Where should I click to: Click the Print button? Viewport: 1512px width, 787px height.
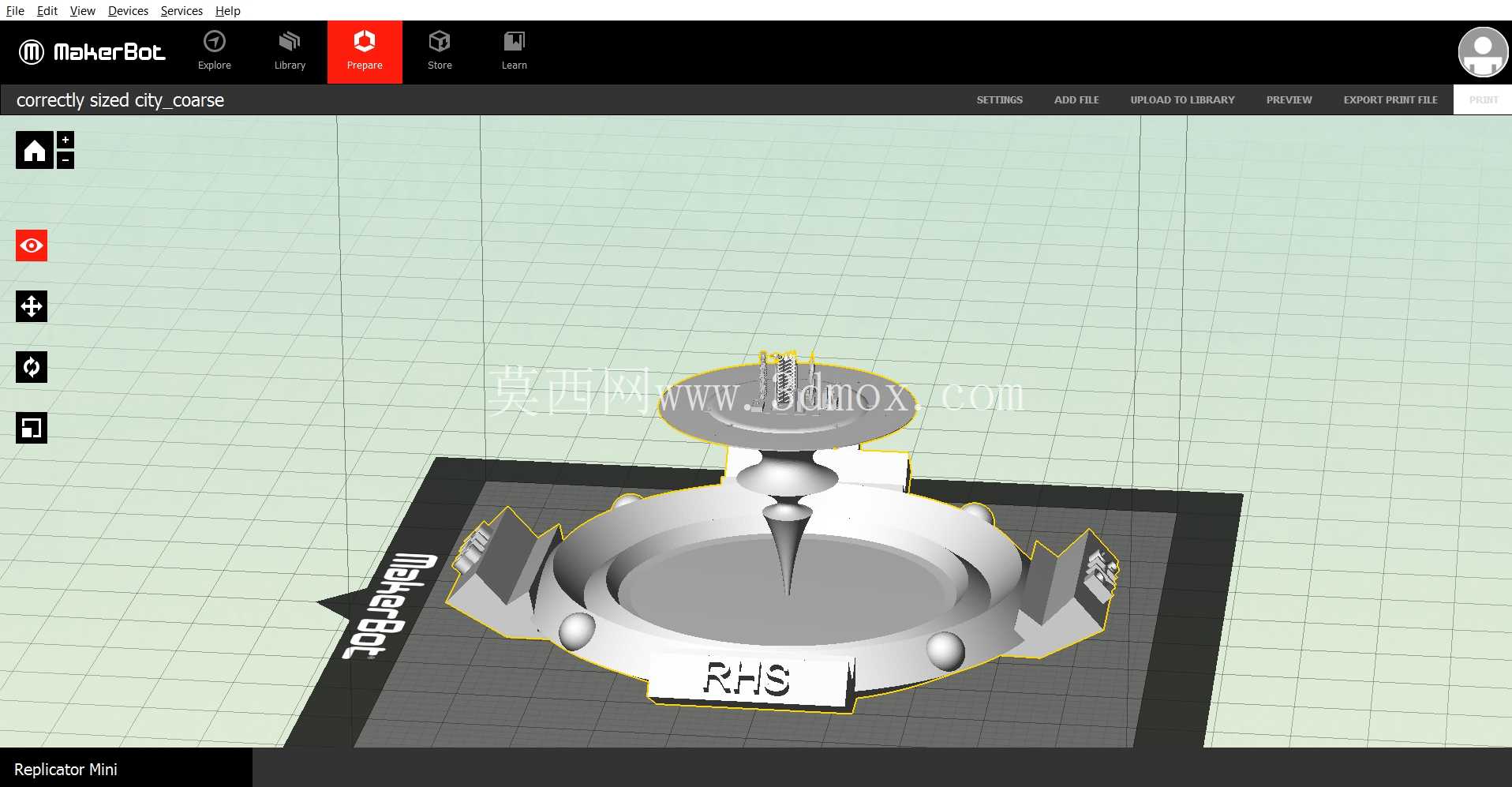click(1483, 99)
